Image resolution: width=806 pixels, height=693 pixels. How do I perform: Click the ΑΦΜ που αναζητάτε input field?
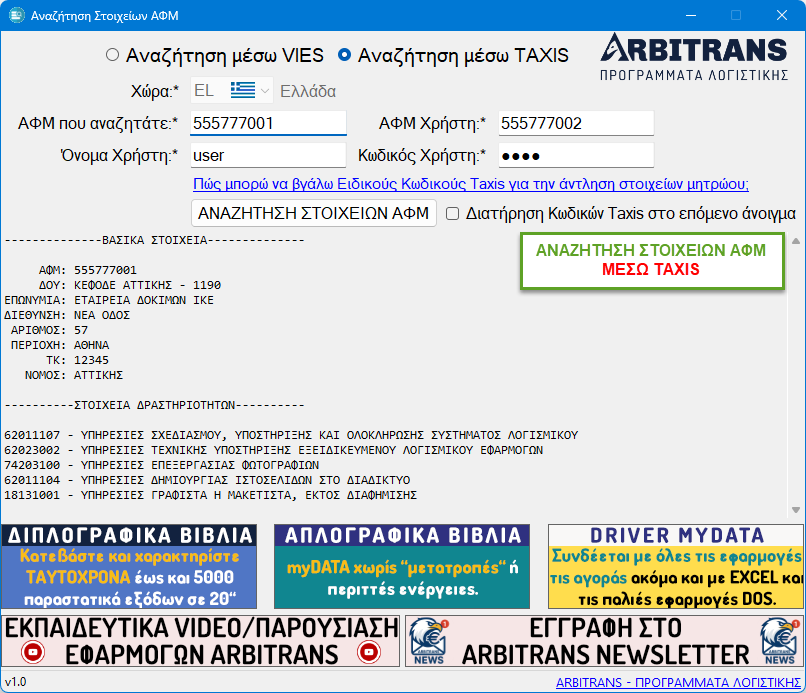click(268, 123)
